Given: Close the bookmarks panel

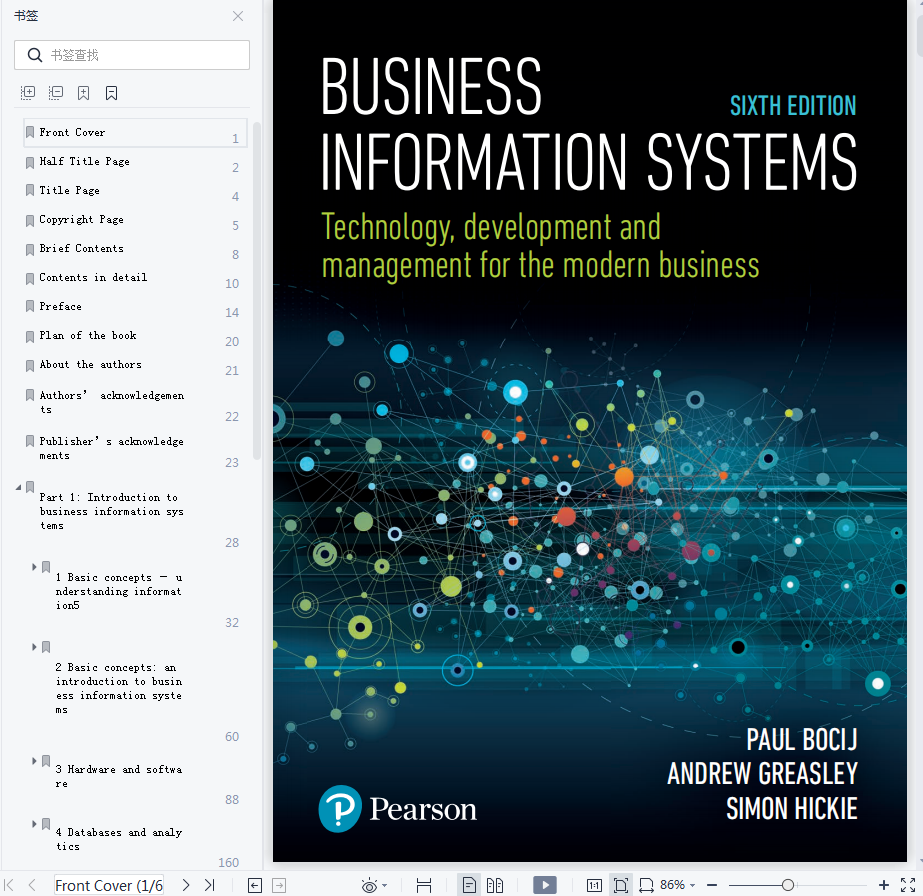Looking at the screenshot, I should 238,16.
